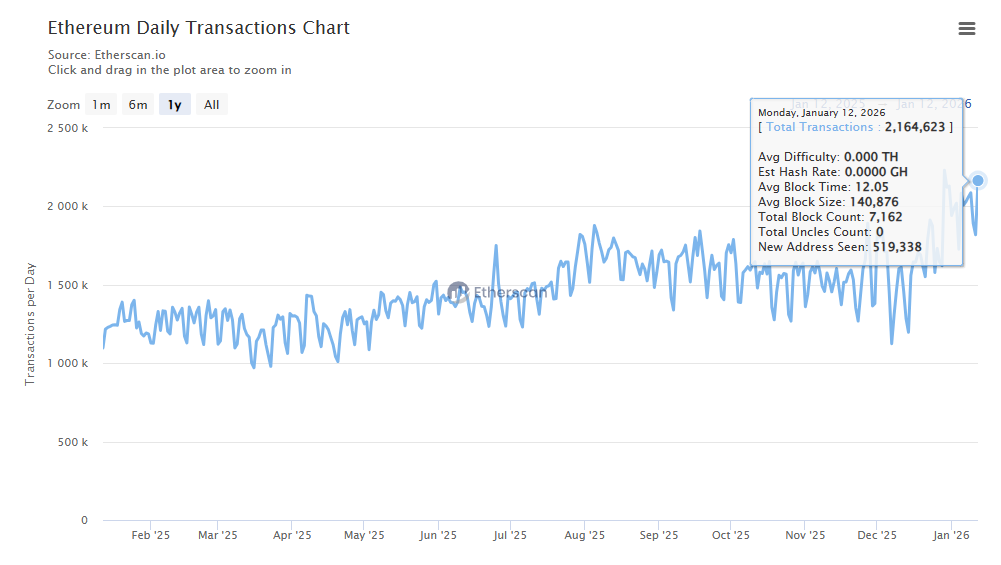The image size is (1001, 565).
Task: Click the Aug '25 x-axis label
Action: (x=584, y=536)
